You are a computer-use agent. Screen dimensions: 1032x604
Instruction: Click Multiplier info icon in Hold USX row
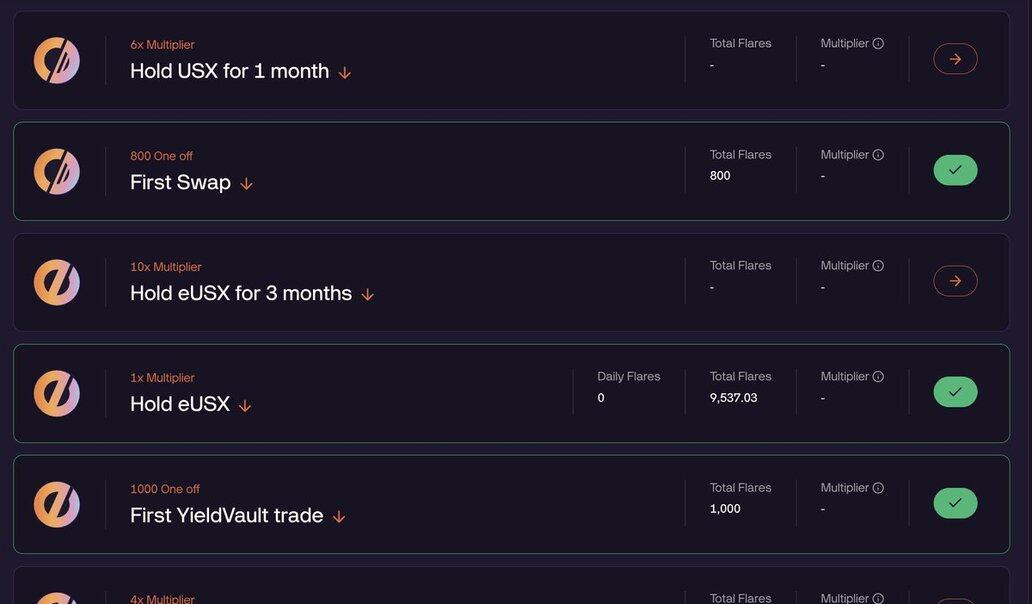pos(878,44)
